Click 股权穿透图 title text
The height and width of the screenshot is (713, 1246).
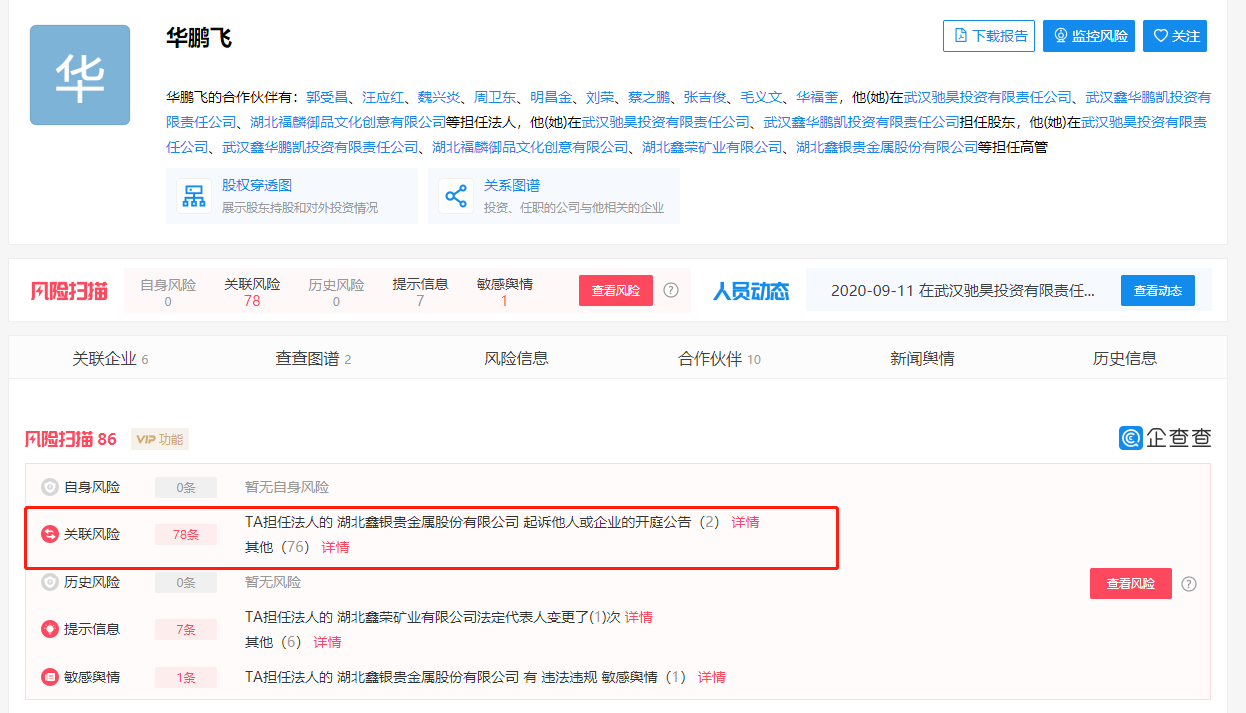[257, 186]
